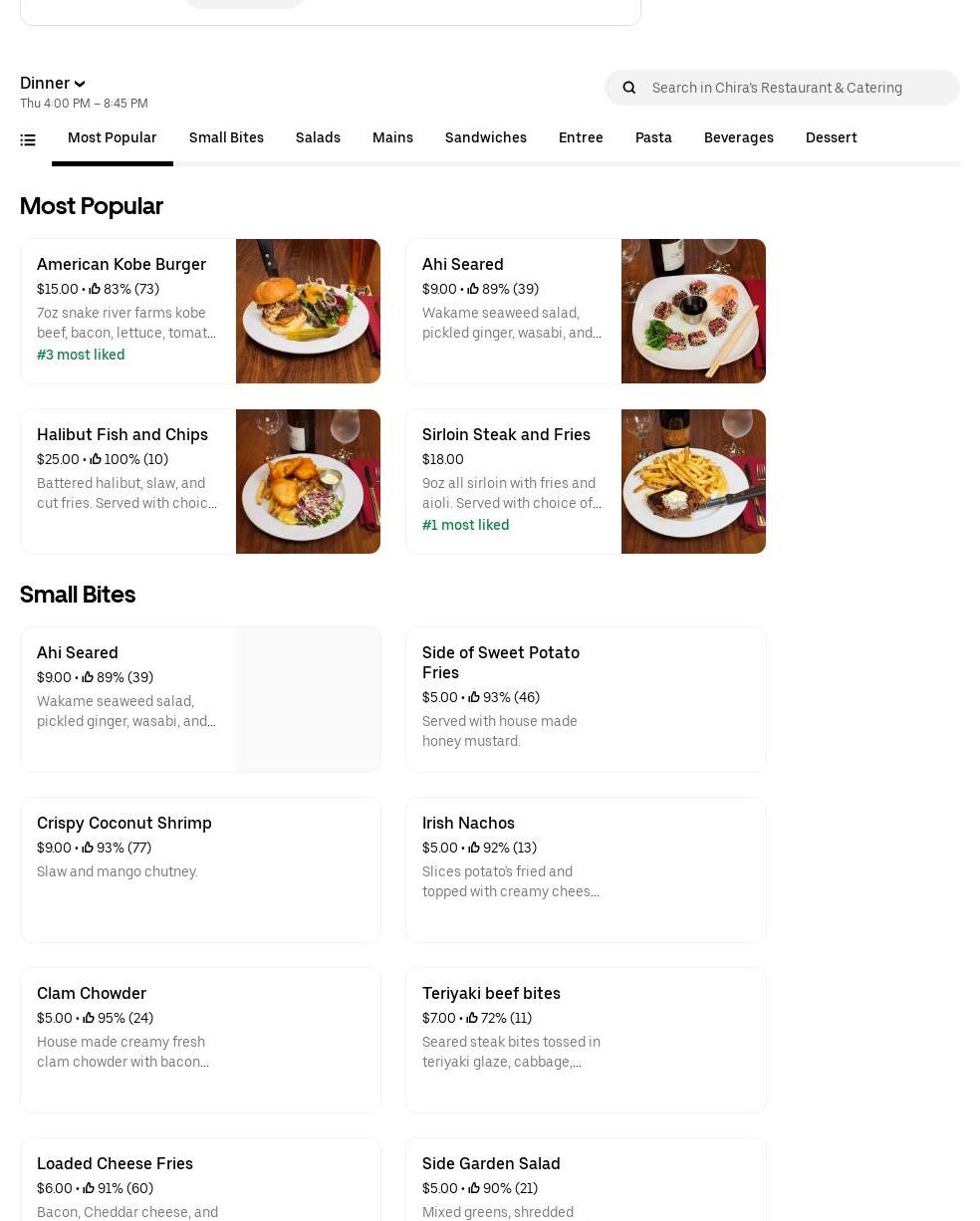Jump to the Dessert tab
The height and width of the screenshot is (1221, 980).
(831, 138)
